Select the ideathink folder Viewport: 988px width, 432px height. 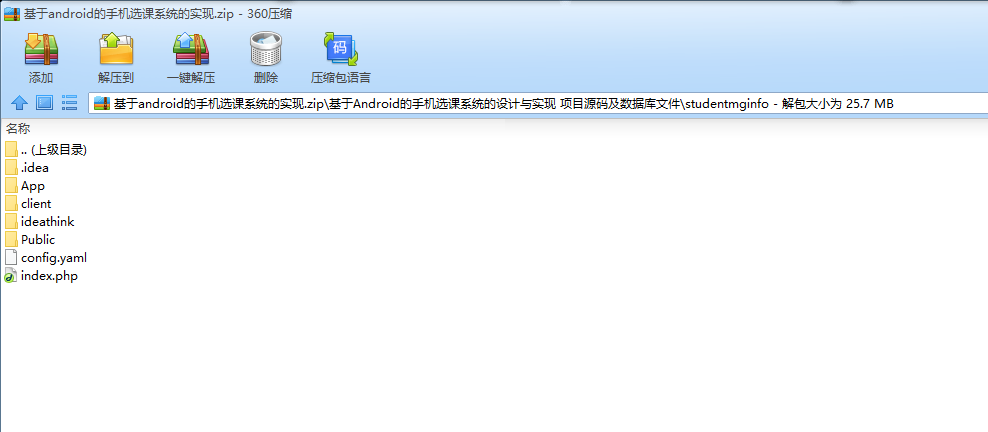[x=39, y=222]
